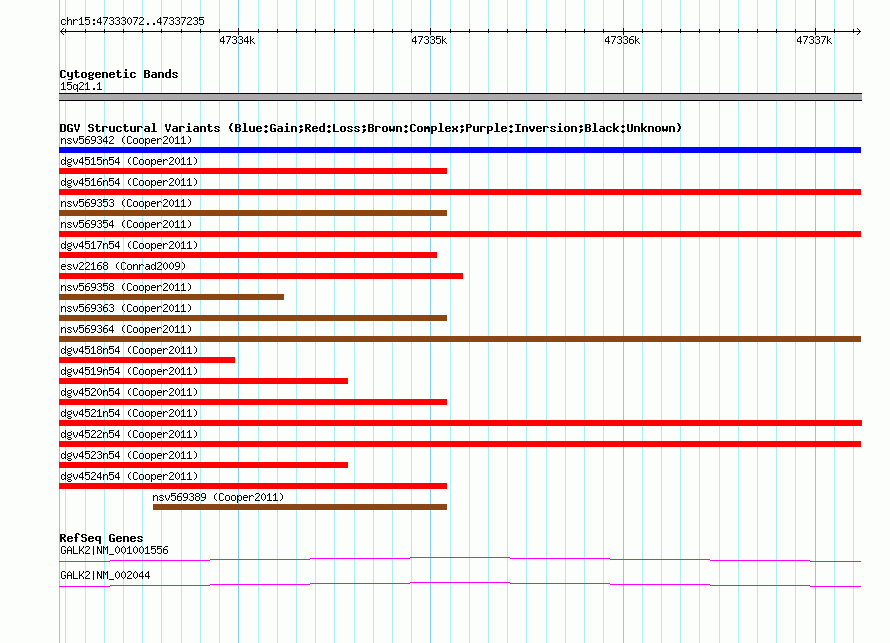Viewport: 890px width, 643px height.
Task: Click the nsv569389 (Cooper2011) label
Action: (218, 497)
